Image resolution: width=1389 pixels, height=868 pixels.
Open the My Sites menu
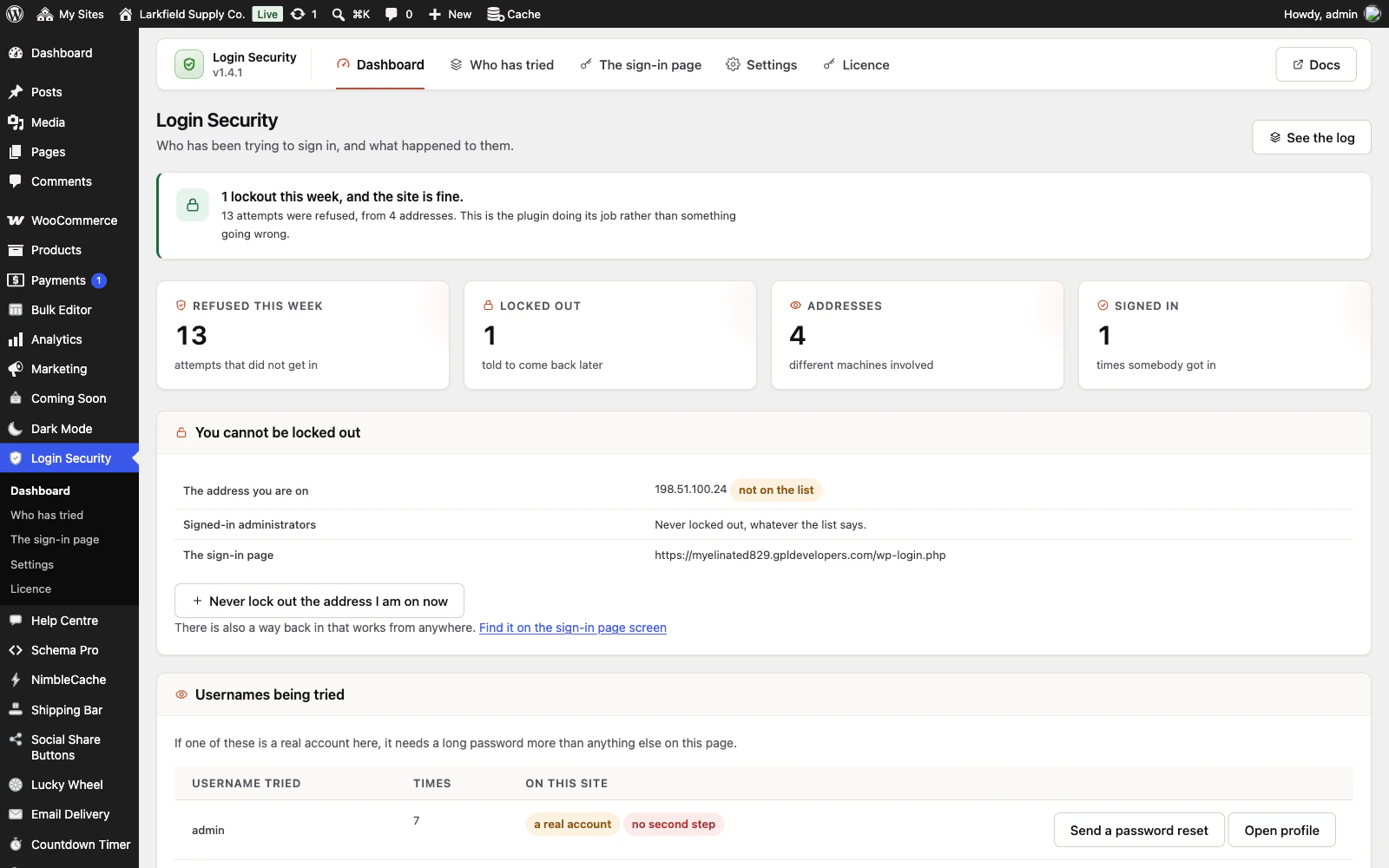[x=70, y=14]
